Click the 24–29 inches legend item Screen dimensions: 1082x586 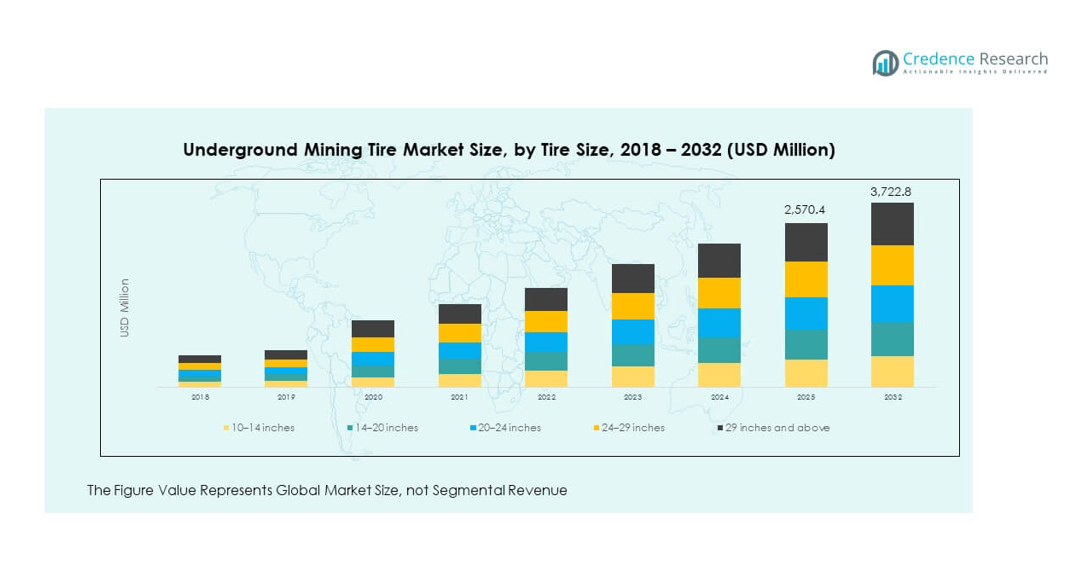(629, 428)
